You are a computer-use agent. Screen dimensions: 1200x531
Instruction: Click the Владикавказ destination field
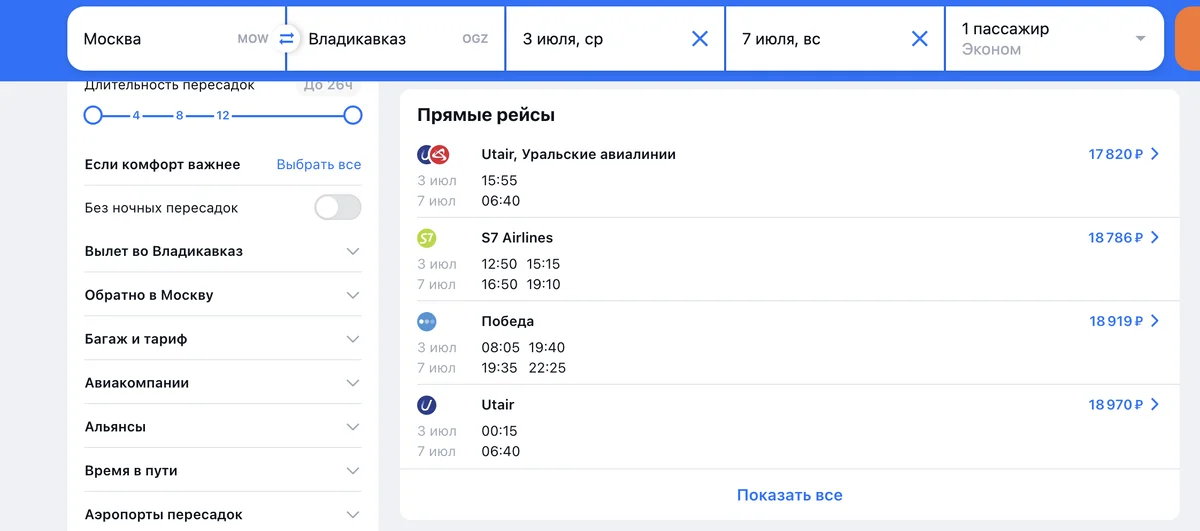click(397, 39)
